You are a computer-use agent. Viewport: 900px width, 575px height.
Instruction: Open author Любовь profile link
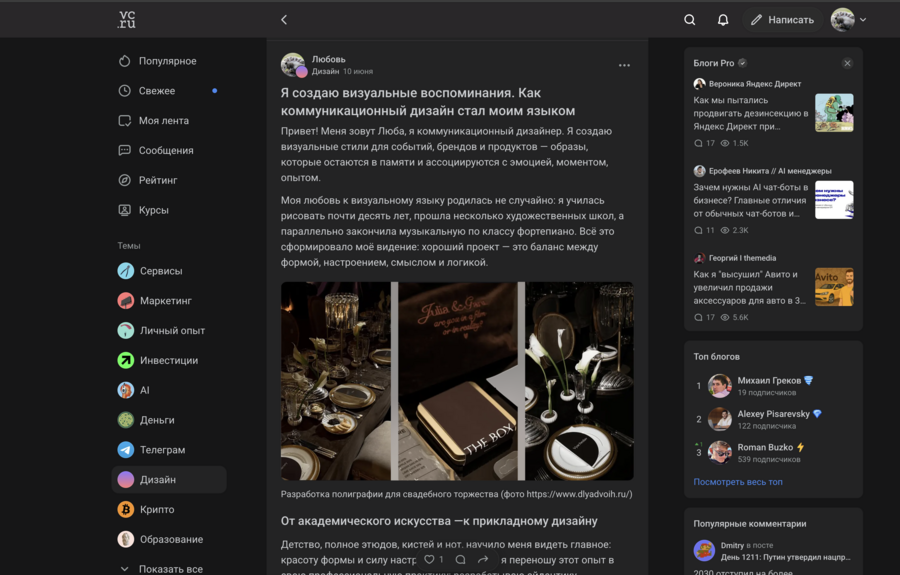328,59
